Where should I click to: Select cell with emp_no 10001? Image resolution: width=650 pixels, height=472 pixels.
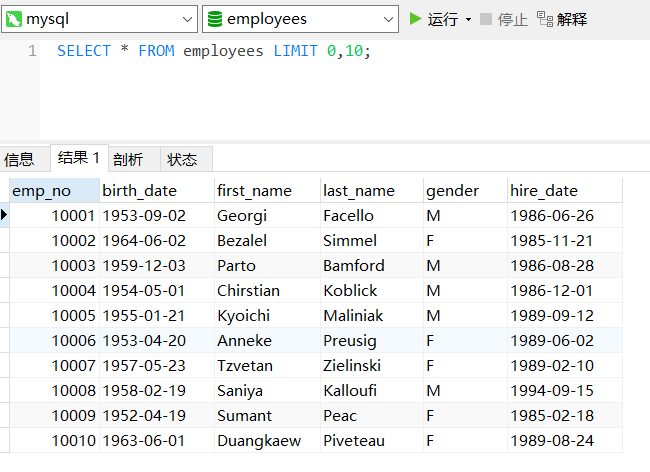click(x=54, y=215)
